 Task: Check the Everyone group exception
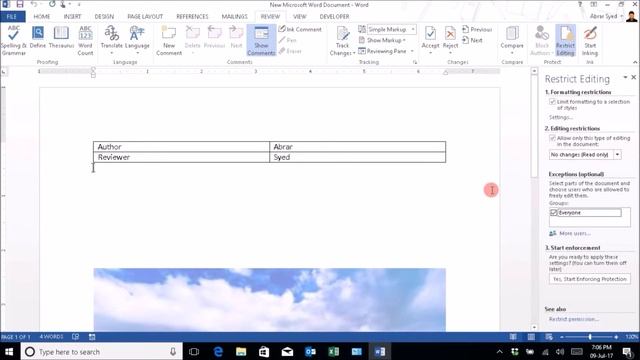click(x=554, y=213)
